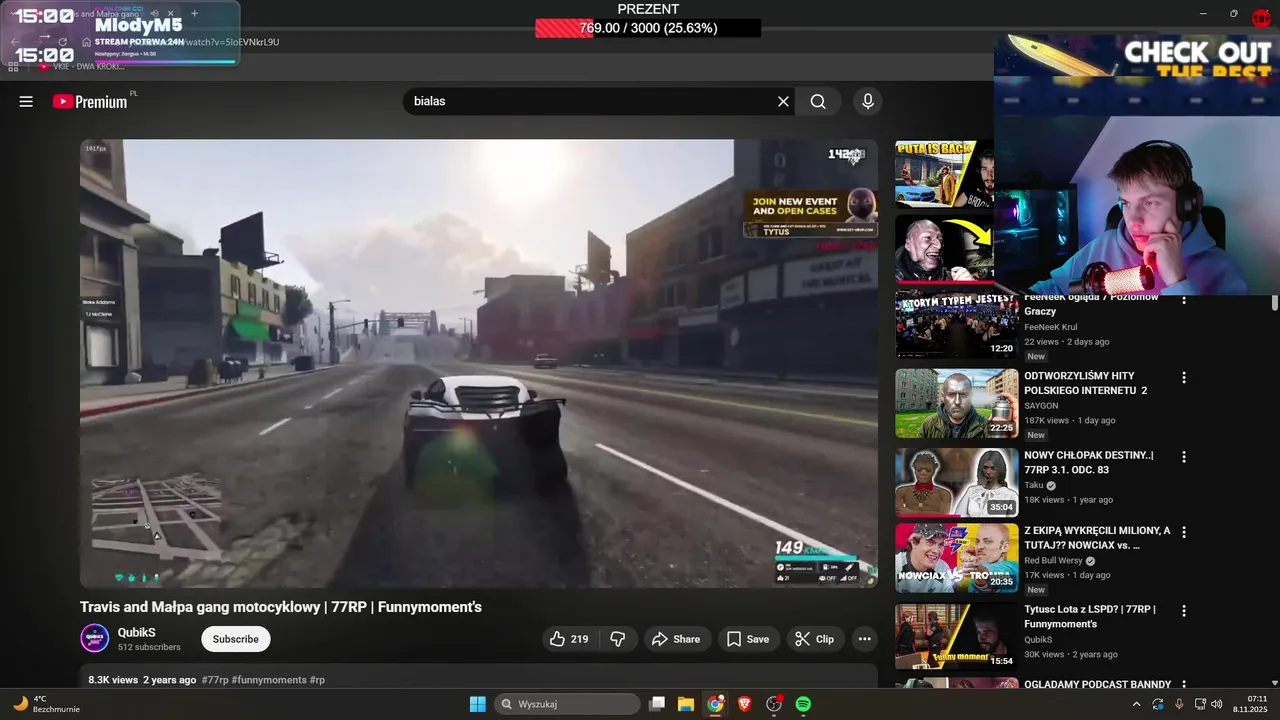Open options for ODTWORZYLIŚMY HITY video
1280x720 pixels.
point(1184,378)
